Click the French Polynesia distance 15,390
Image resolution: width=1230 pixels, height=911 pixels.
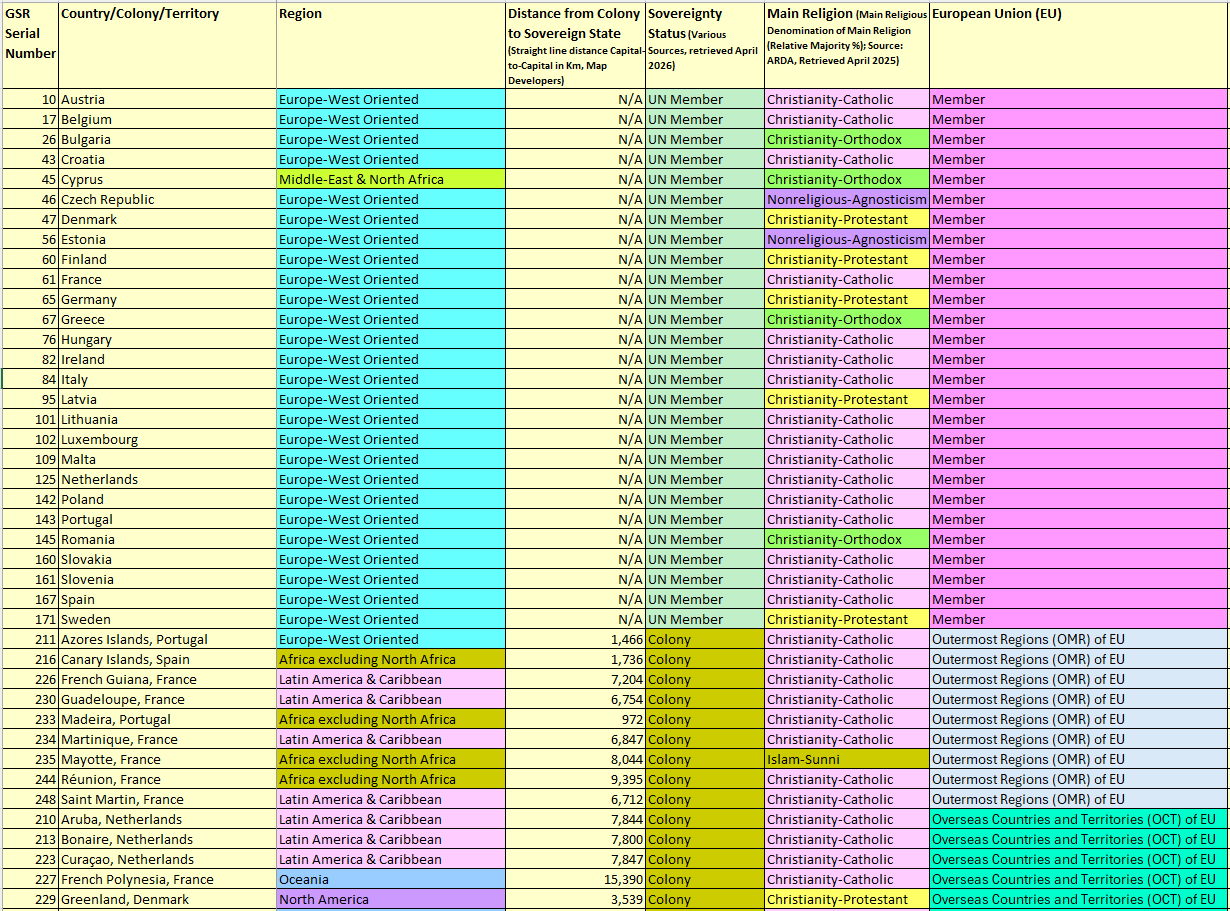pyautogui.click(x=575, y=879)
